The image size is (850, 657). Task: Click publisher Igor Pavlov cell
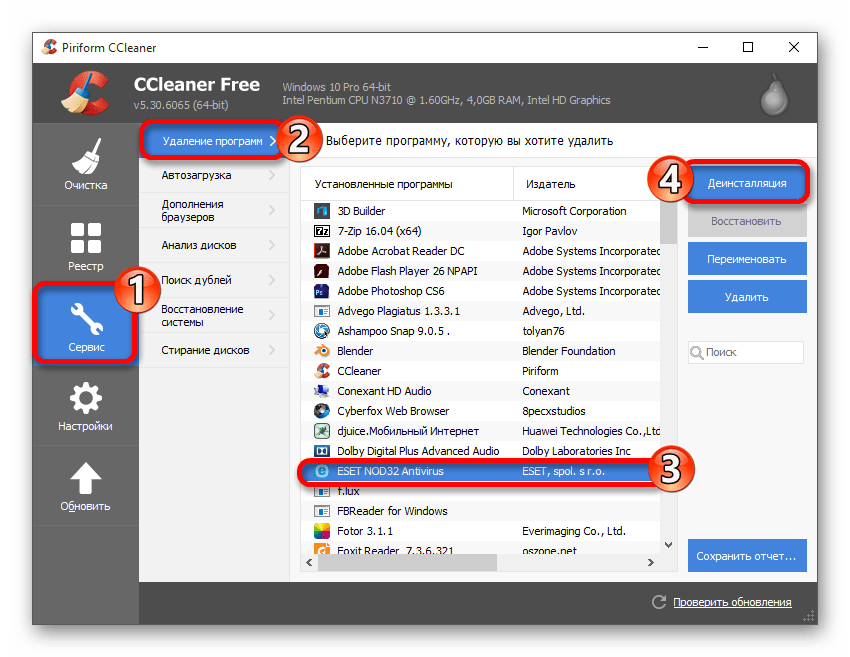tap(549, 231)
